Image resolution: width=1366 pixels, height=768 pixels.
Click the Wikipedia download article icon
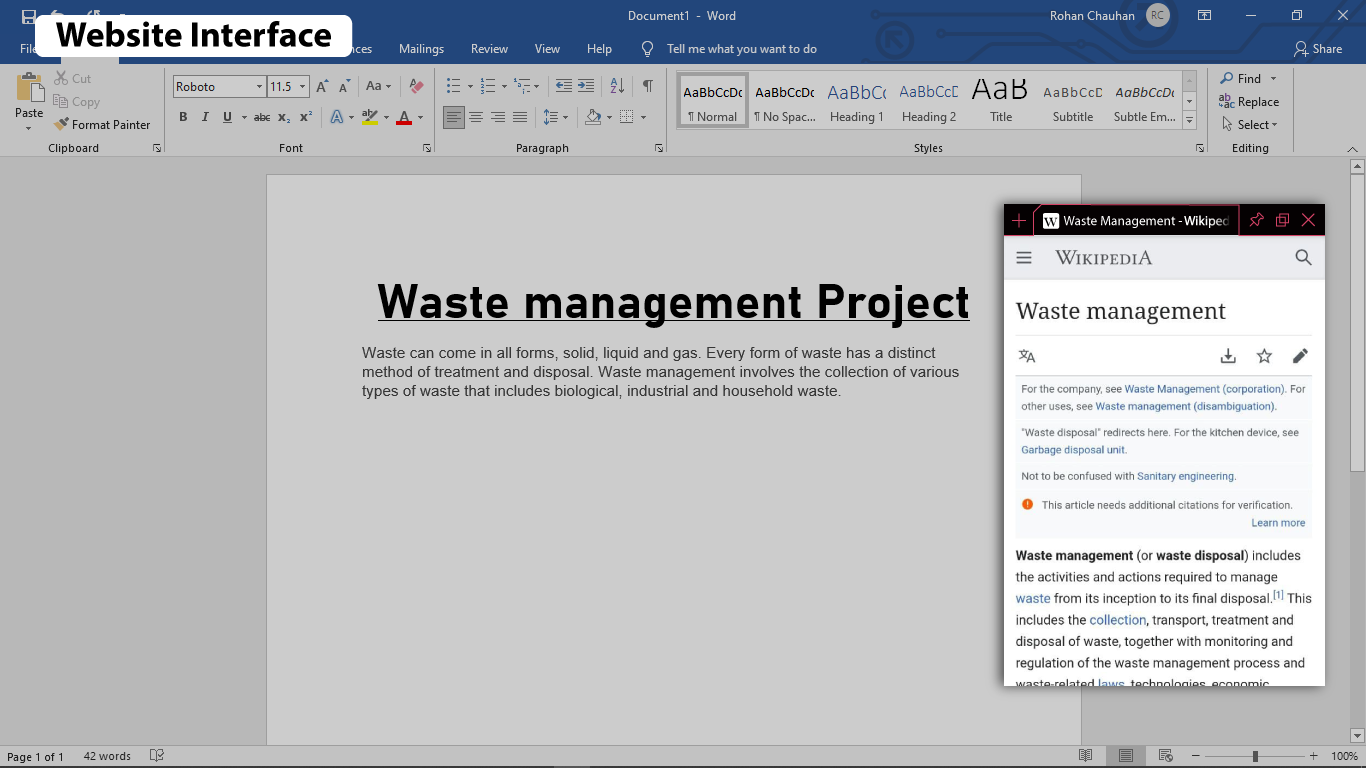[1228, 356]
